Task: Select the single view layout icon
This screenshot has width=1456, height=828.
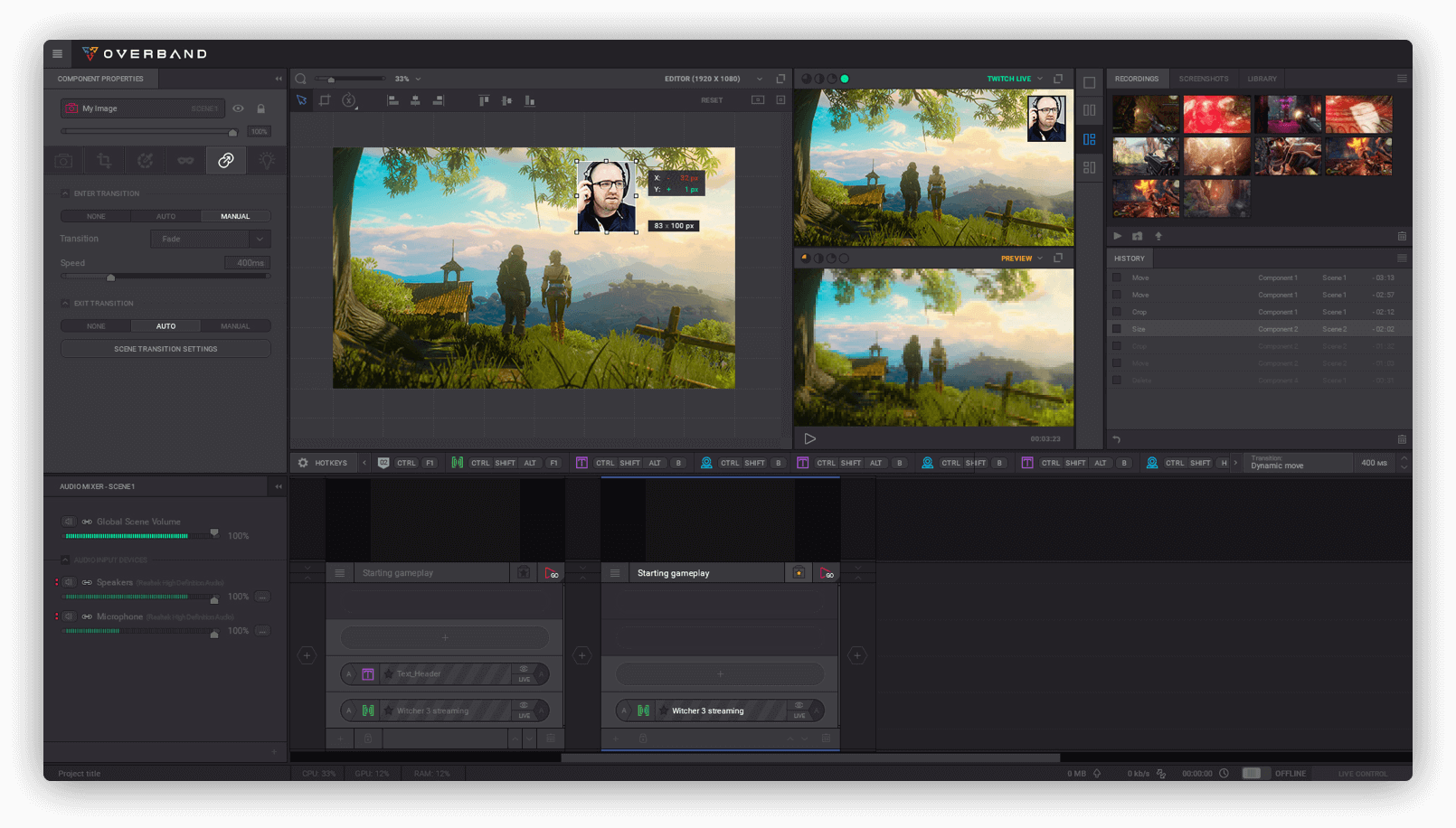Action: click(1089, 82)
